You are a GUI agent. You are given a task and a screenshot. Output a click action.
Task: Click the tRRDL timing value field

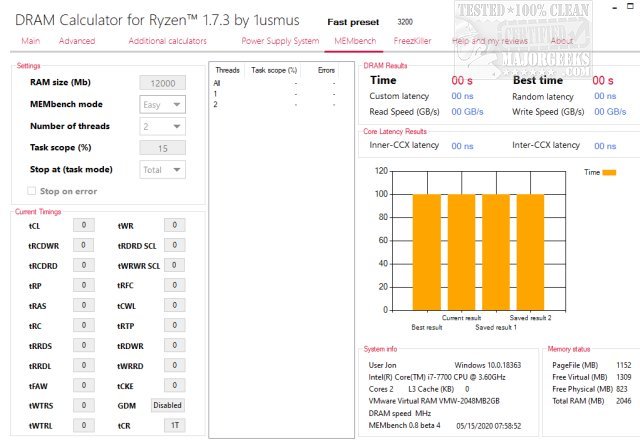point(84,365)
